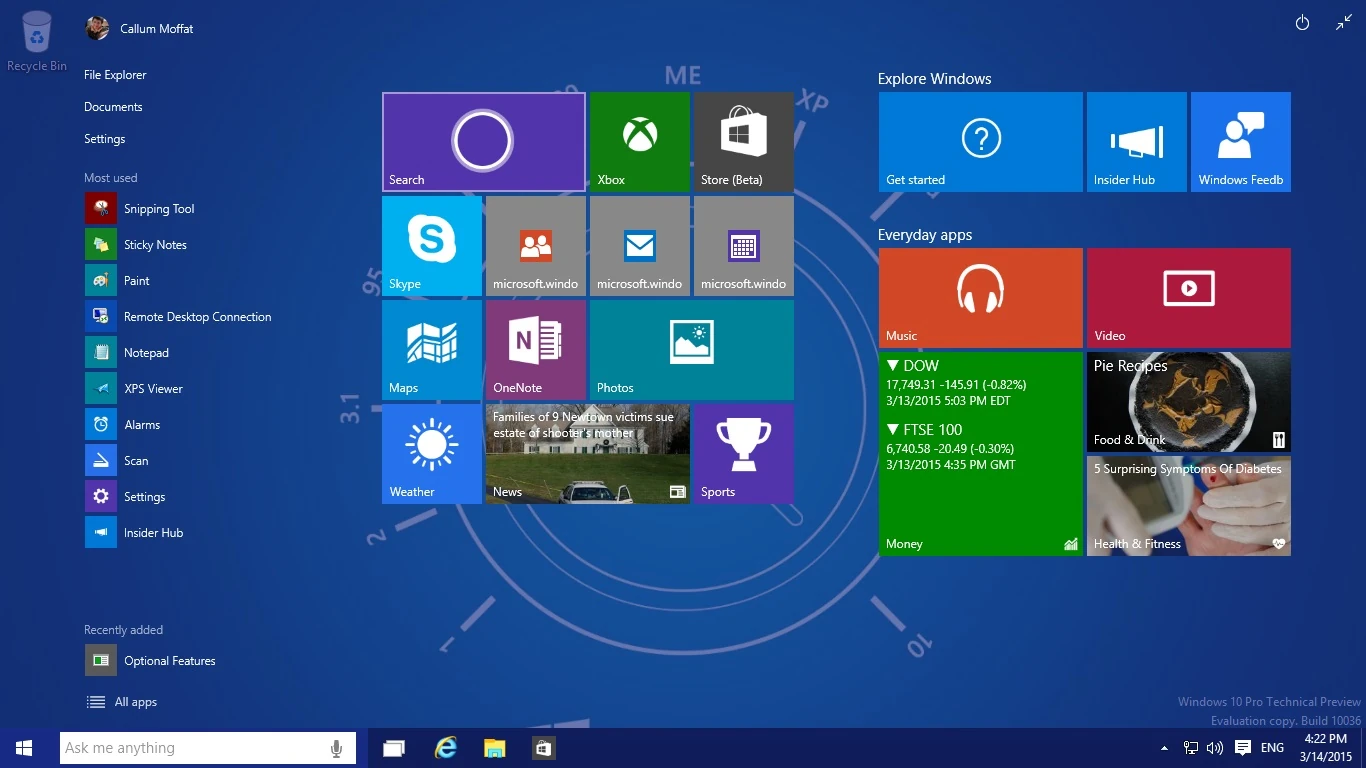Image resolution: width=1366 pixels, height=768 pixels.
Task: Open the Sports tile
Action: (743, 454)
